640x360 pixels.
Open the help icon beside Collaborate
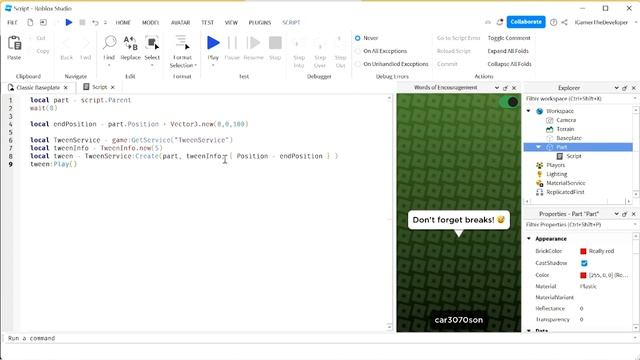pyautogui.click(x=553, y=22)
